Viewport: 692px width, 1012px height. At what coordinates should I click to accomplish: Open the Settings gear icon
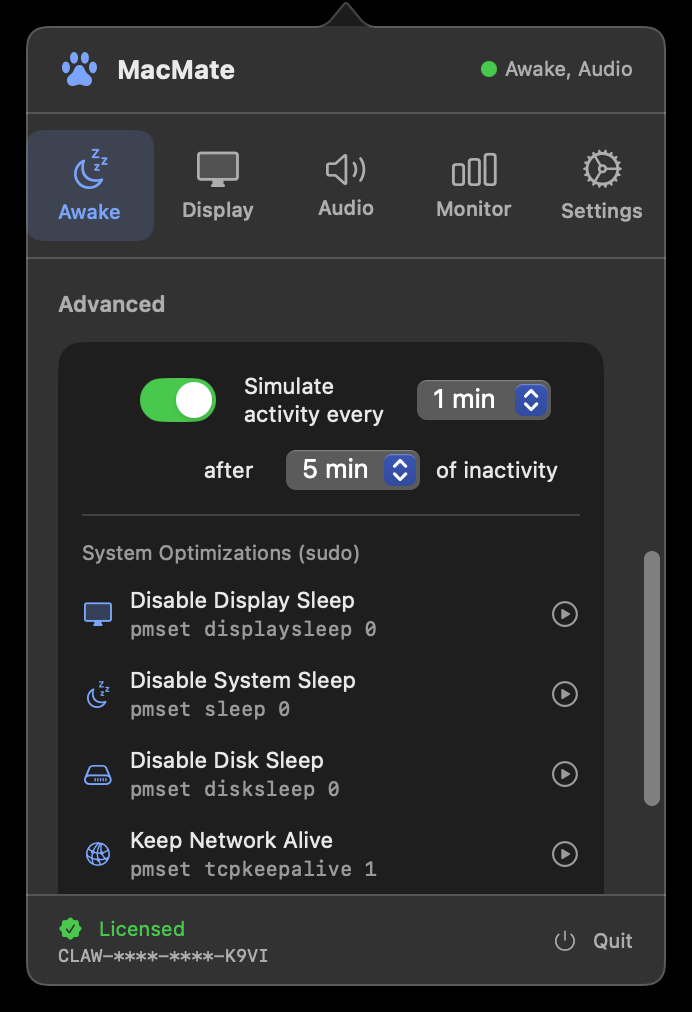tap(601, 168)
